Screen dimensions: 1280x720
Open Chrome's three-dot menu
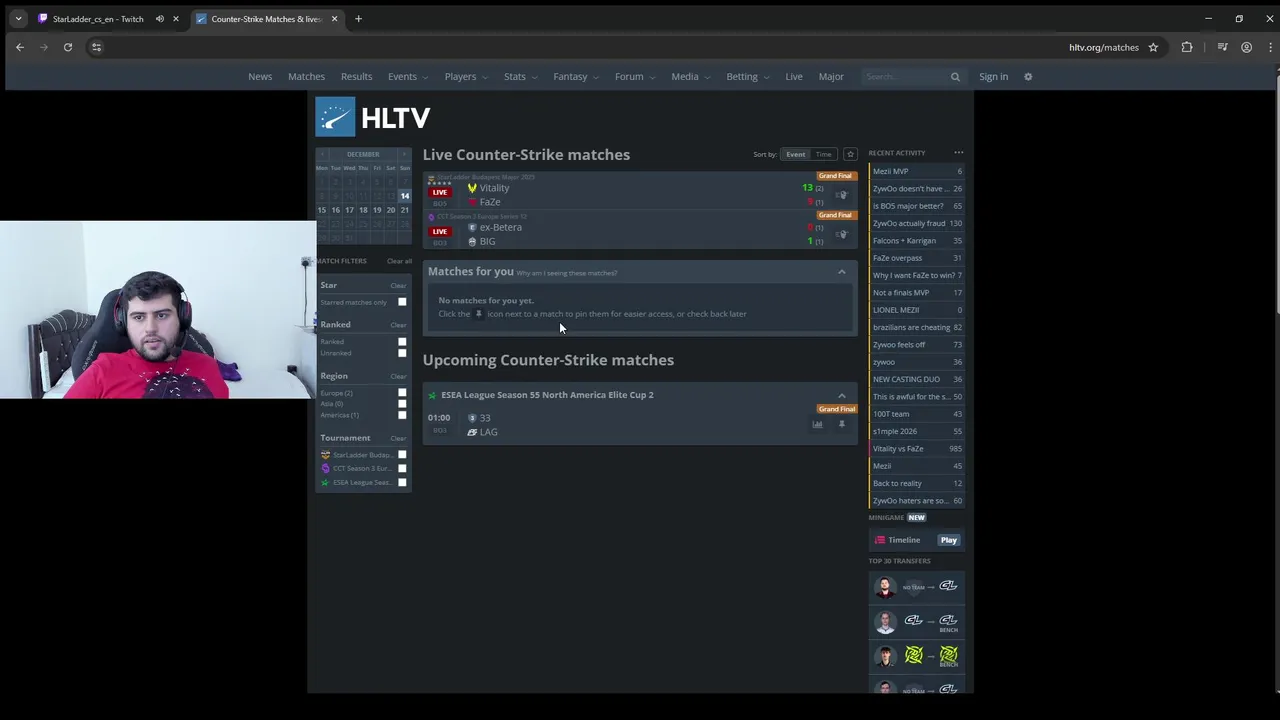pyautogui.click(x=1270, y=47)
